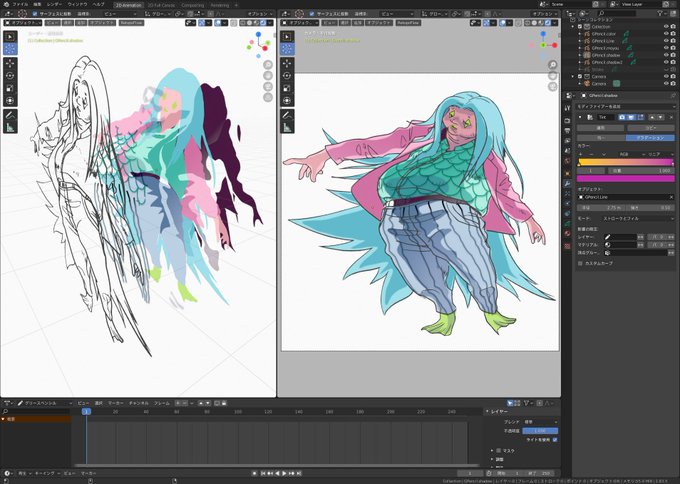Toggle the Use Lights checkbox in layer panel

pyautogui.click(x=555, y=440)
